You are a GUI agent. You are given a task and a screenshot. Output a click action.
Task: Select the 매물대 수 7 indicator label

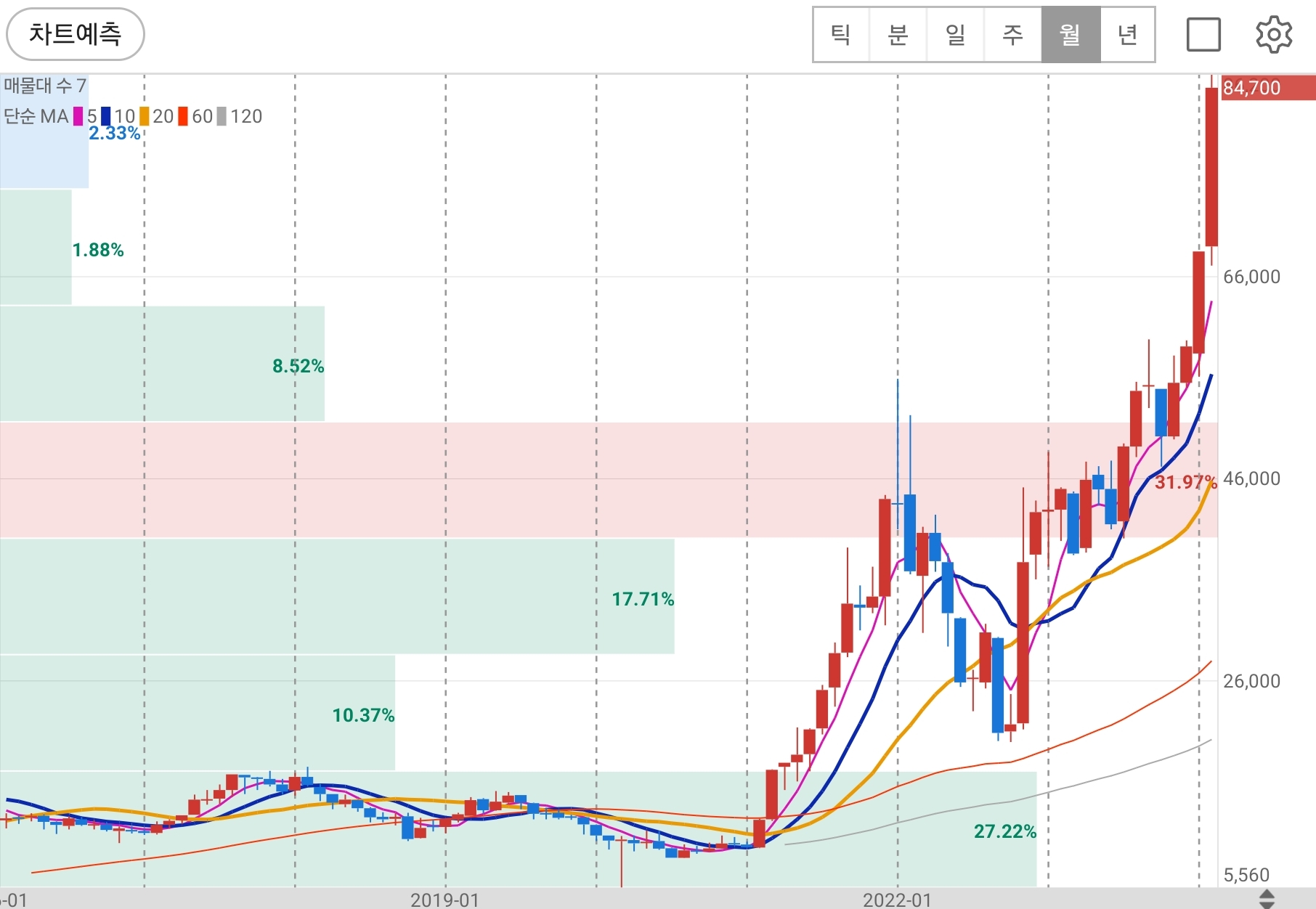click(x=45, y=86)
